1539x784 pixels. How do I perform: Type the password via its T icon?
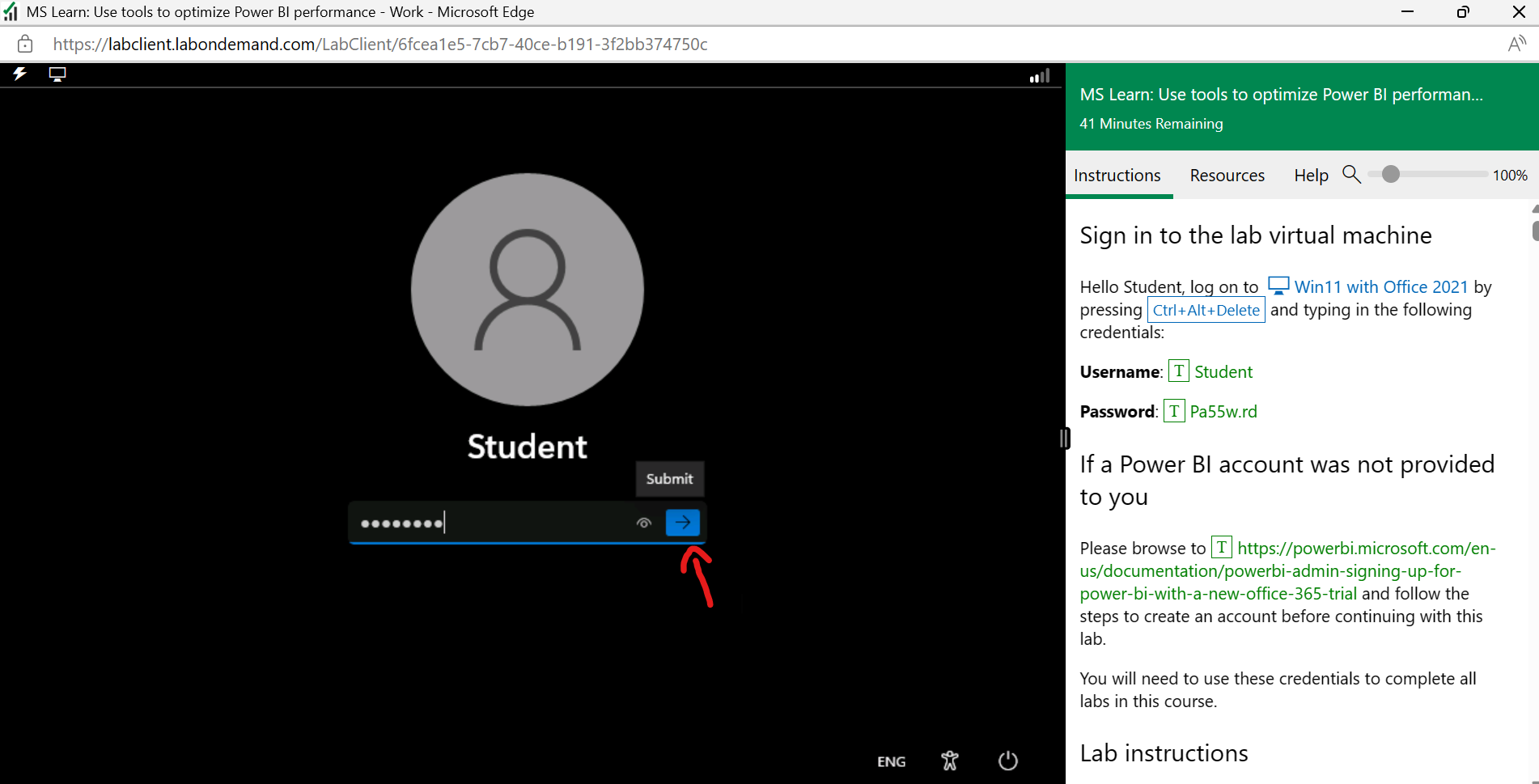click(x=1174, y=411)
